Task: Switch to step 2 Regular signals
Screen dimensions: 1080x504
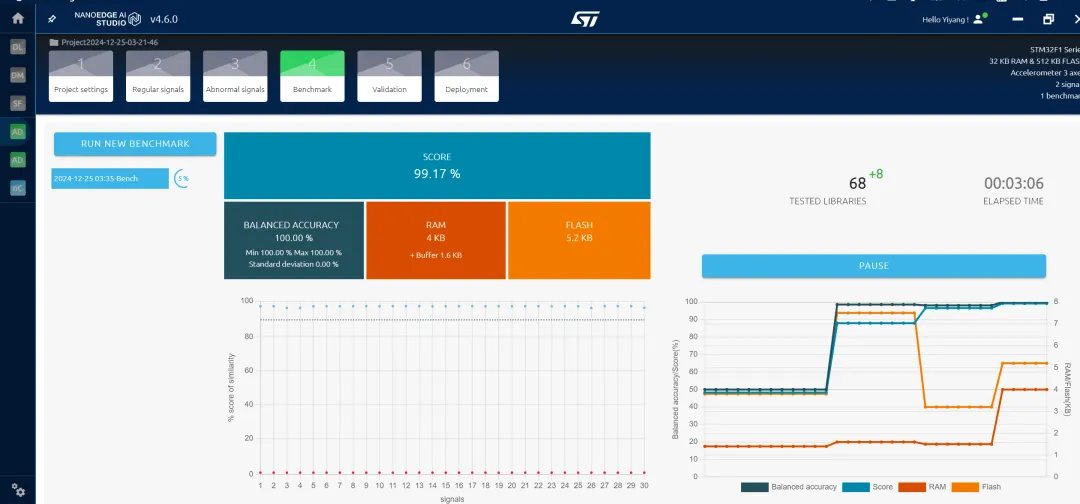Action: [158, 76]
